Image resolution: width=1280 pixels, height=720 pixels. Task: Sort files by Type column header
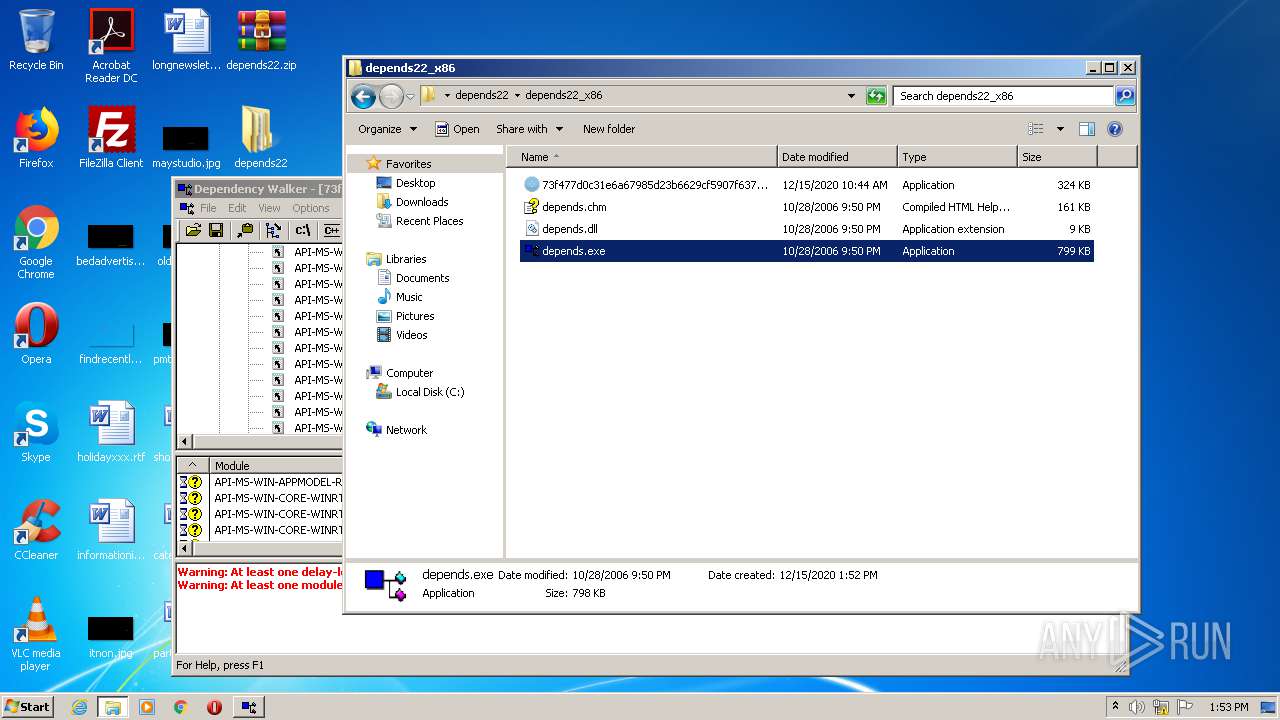click(x=957, y=157)
